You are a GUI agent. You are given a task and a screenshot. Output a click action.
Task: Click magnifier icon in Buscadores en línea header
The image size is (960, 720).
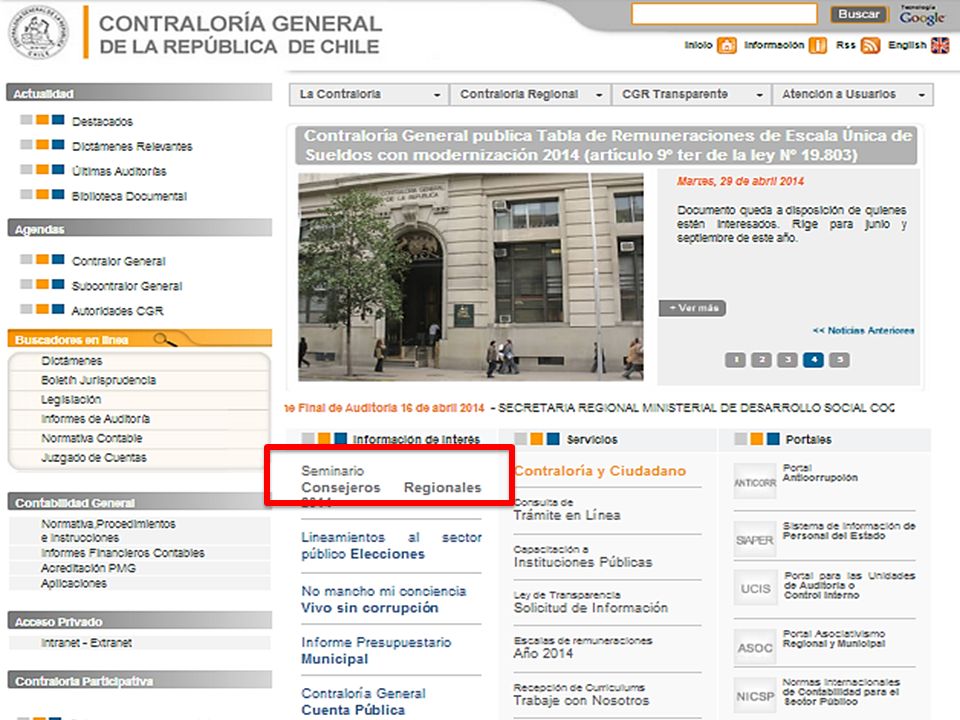[165, 339]
